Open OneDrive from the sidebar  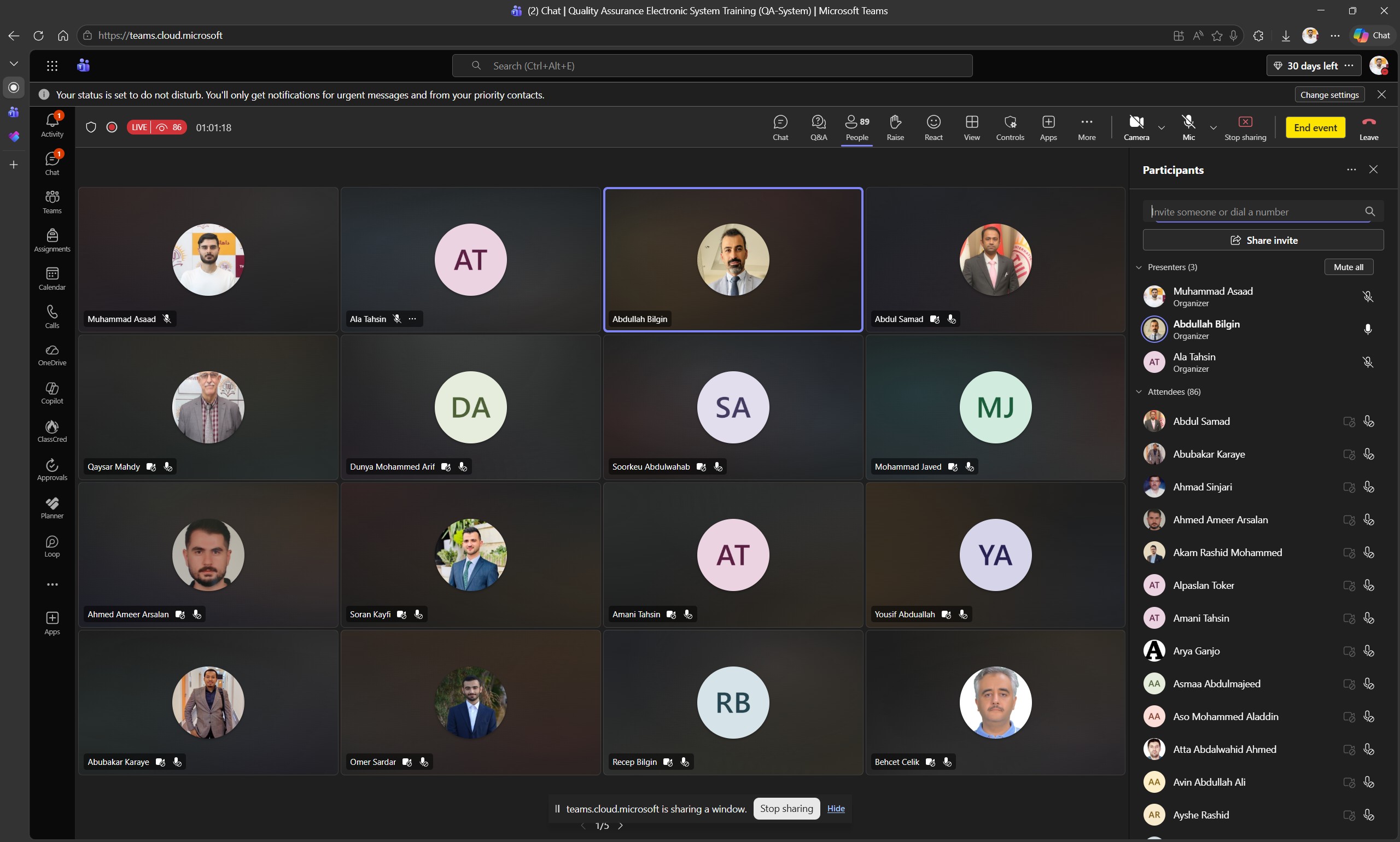tap(52, 355)
